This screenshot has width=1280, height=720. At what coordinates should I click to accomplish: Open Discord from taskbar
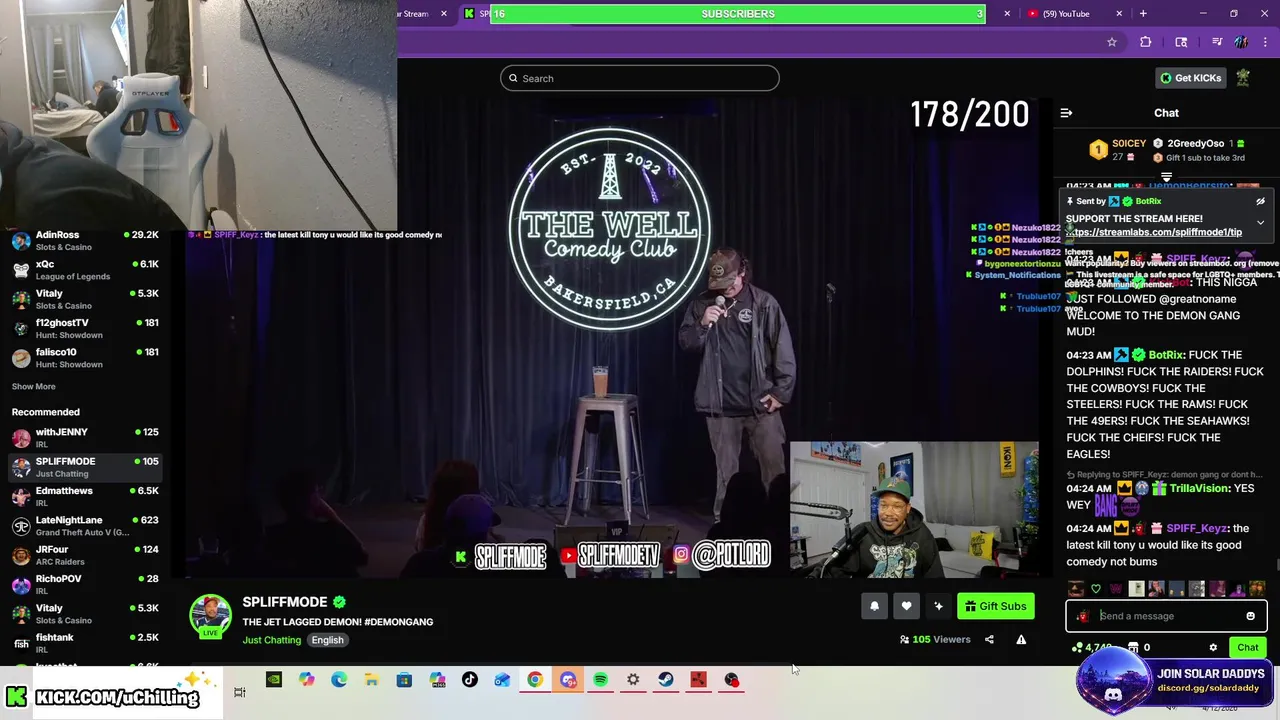pyautogui.click(x=568, y=680)
